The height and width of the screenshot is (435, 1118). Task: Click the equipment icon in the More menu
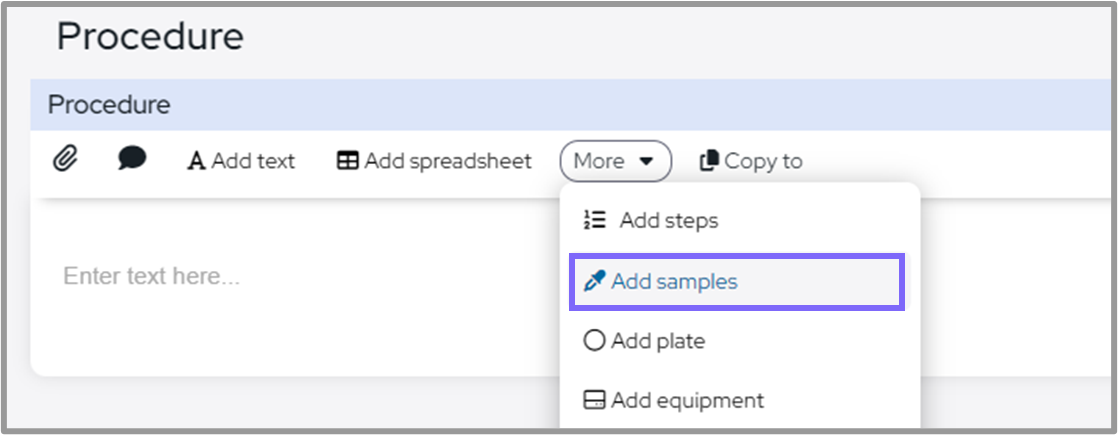(x=594, y=401)
